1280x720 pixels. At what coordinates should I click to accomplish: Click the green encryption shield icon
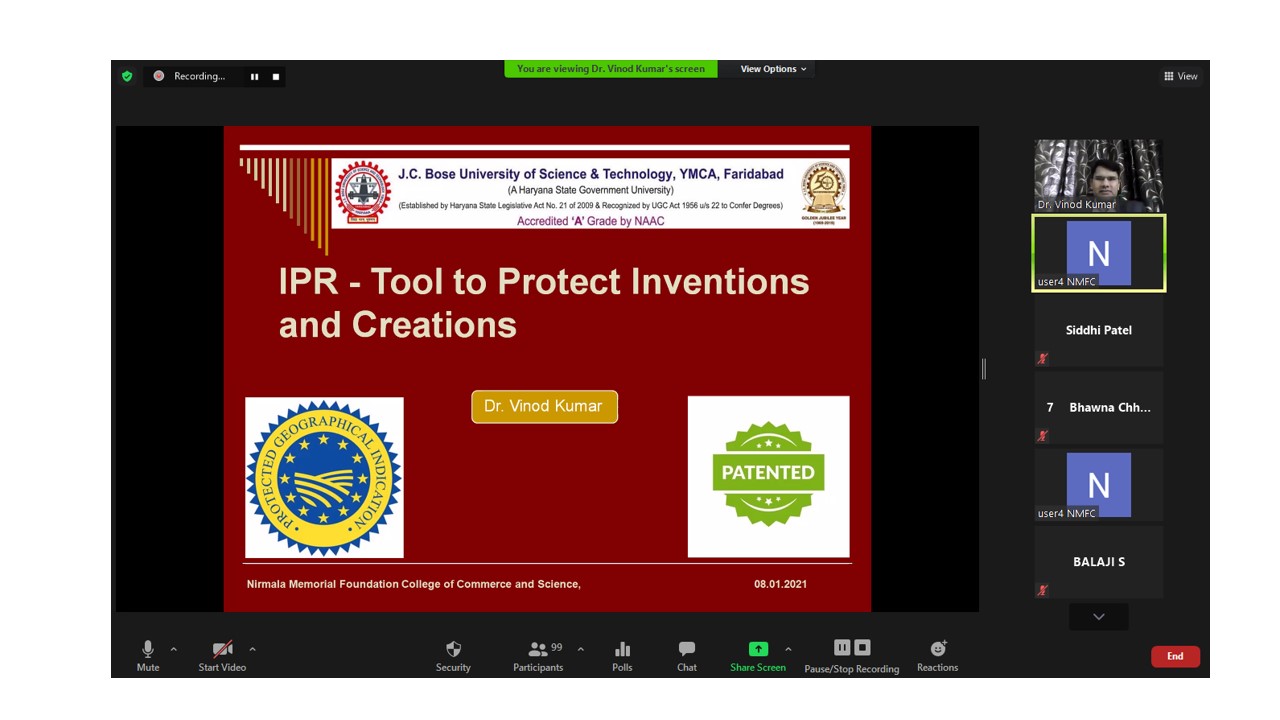pos(127,76)
